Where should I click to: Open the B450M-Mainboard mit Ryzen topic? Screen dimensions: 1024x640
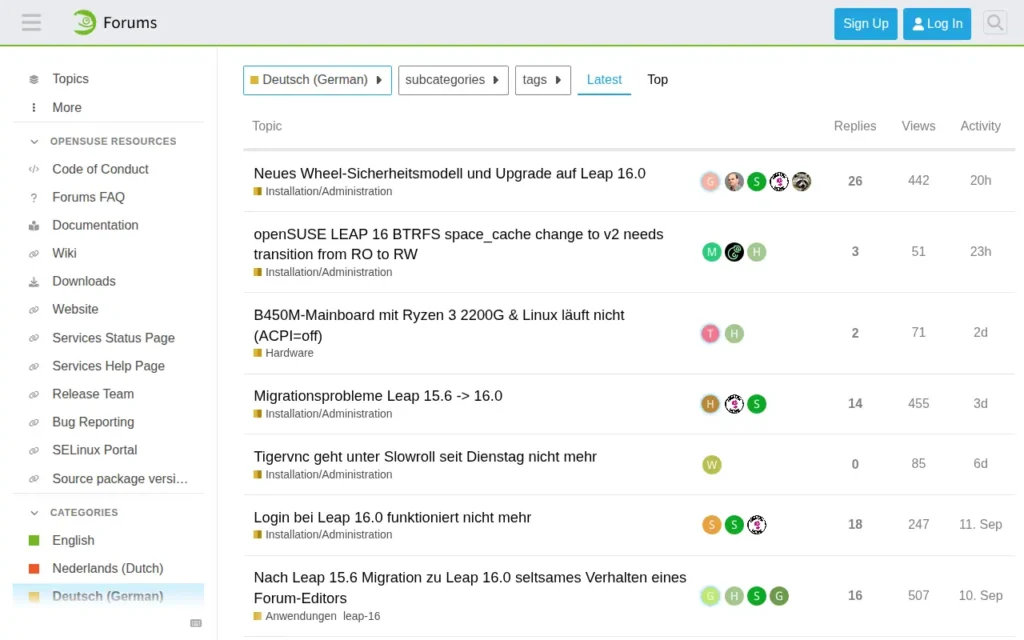click(439, 325)
